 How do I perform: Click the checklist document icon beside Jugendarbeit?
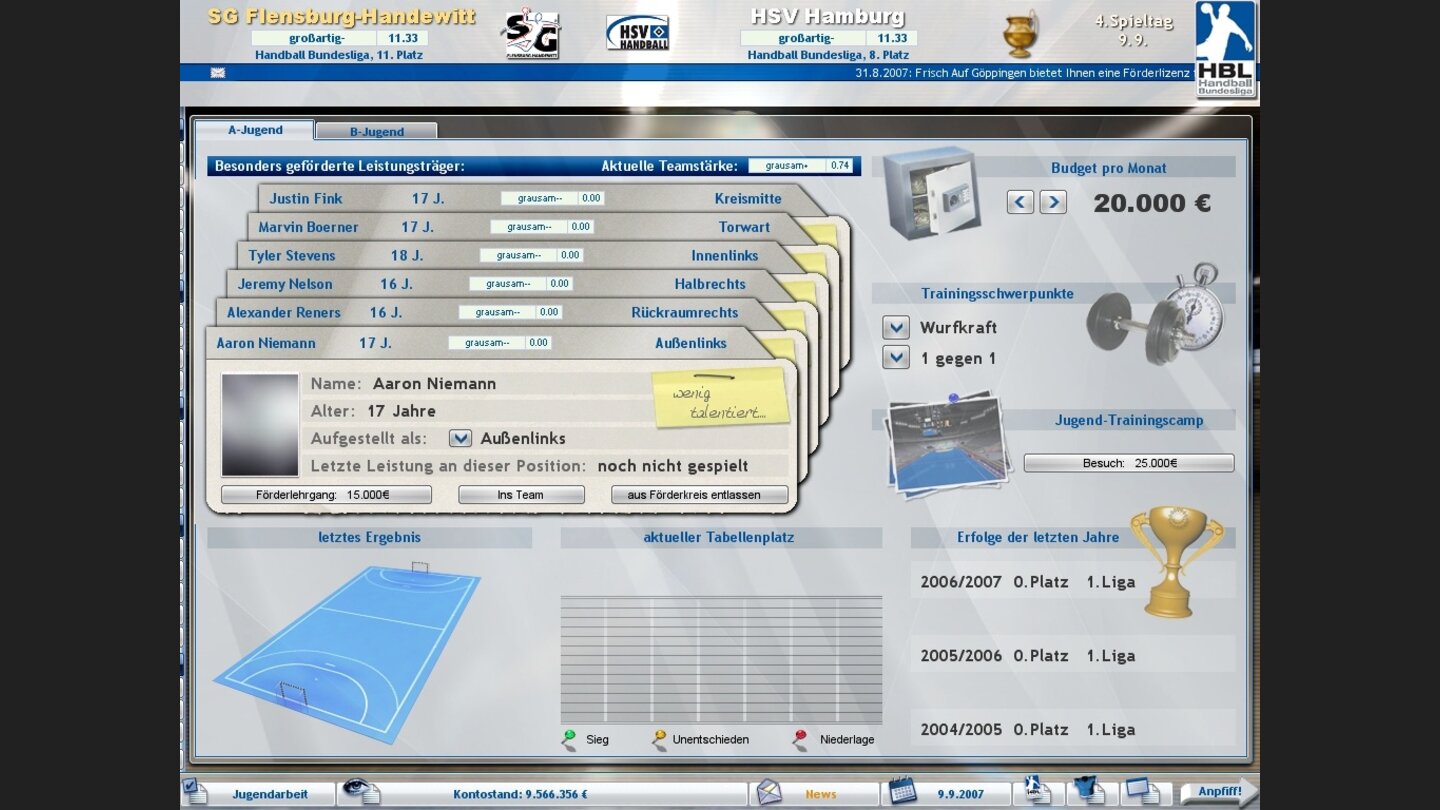tap(194, 792)
